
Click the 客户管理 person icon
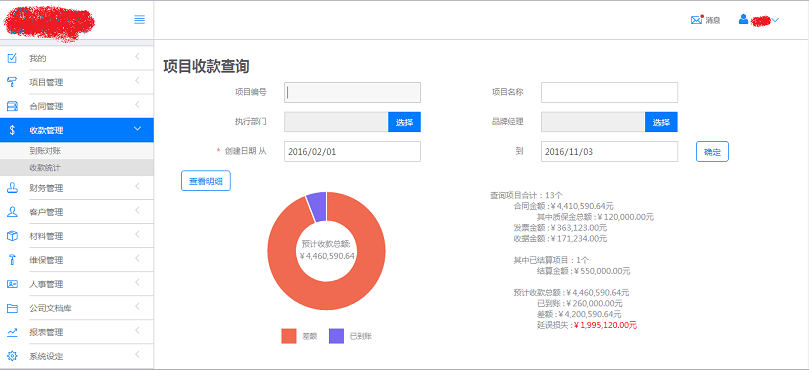coord(12,212)
